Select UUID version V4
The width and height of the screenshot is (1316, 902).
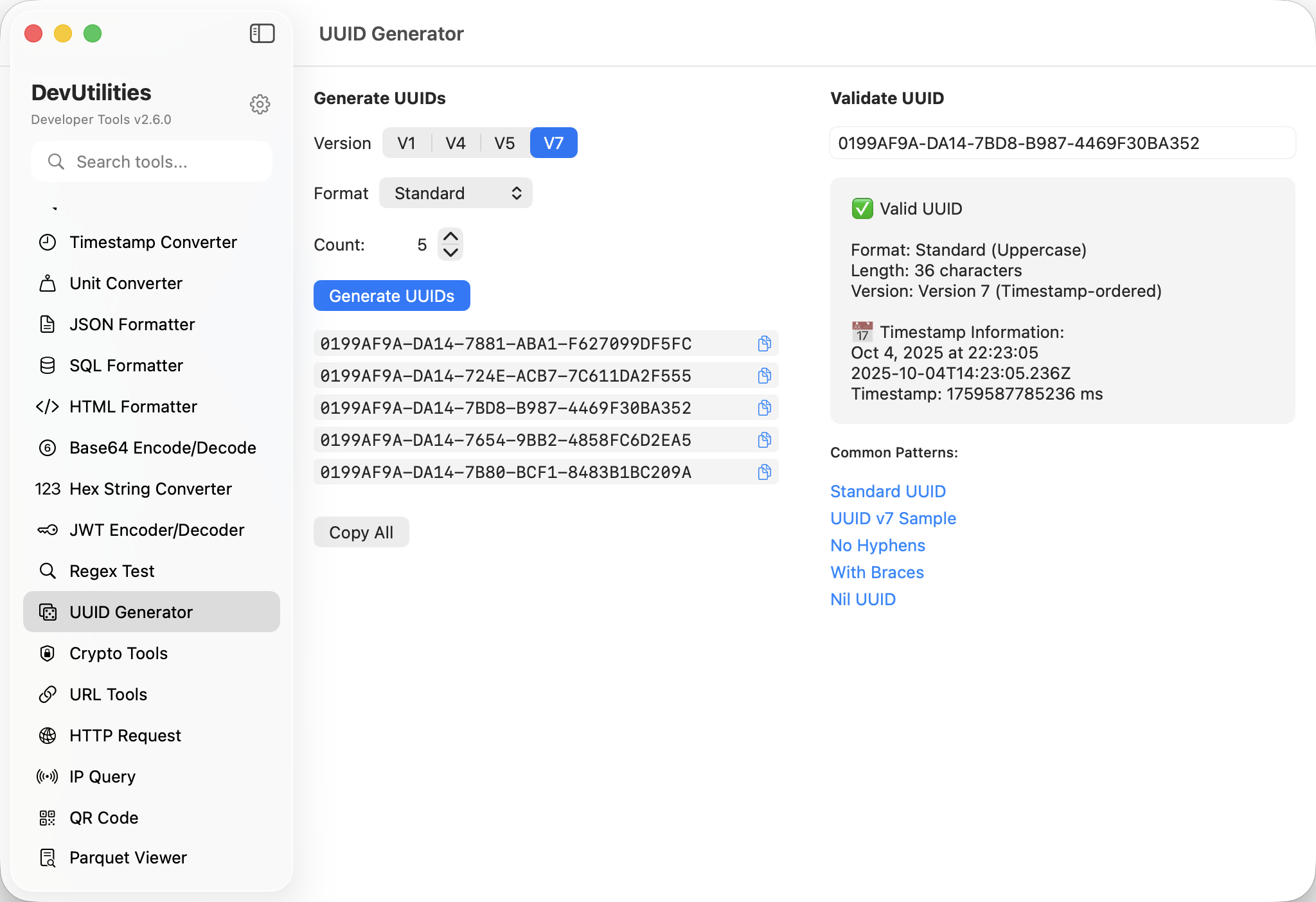point(456,143)
